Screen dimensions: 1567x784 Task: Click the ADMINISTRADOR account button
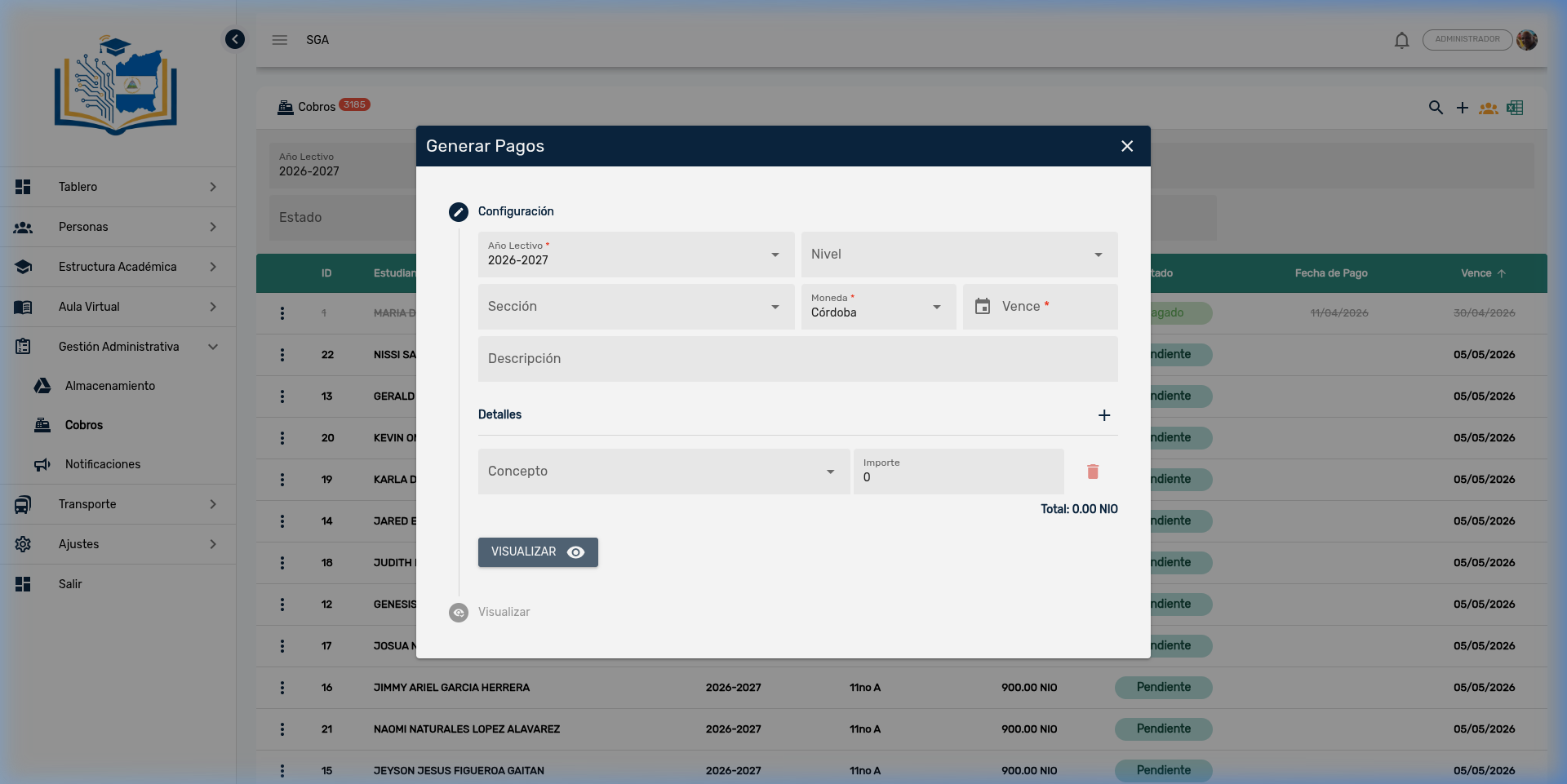coord(1467,39)
